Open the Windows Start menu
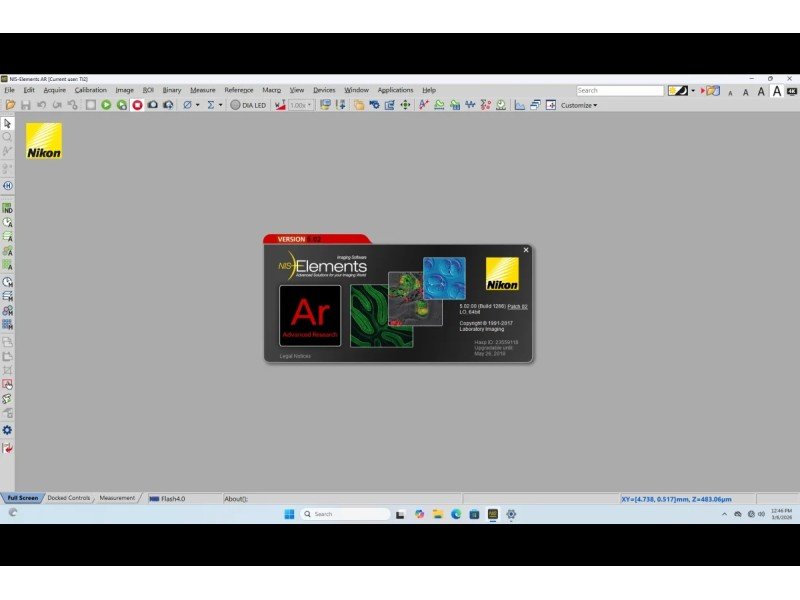Viewport: 800px width, 600px height. coord(289,514)
